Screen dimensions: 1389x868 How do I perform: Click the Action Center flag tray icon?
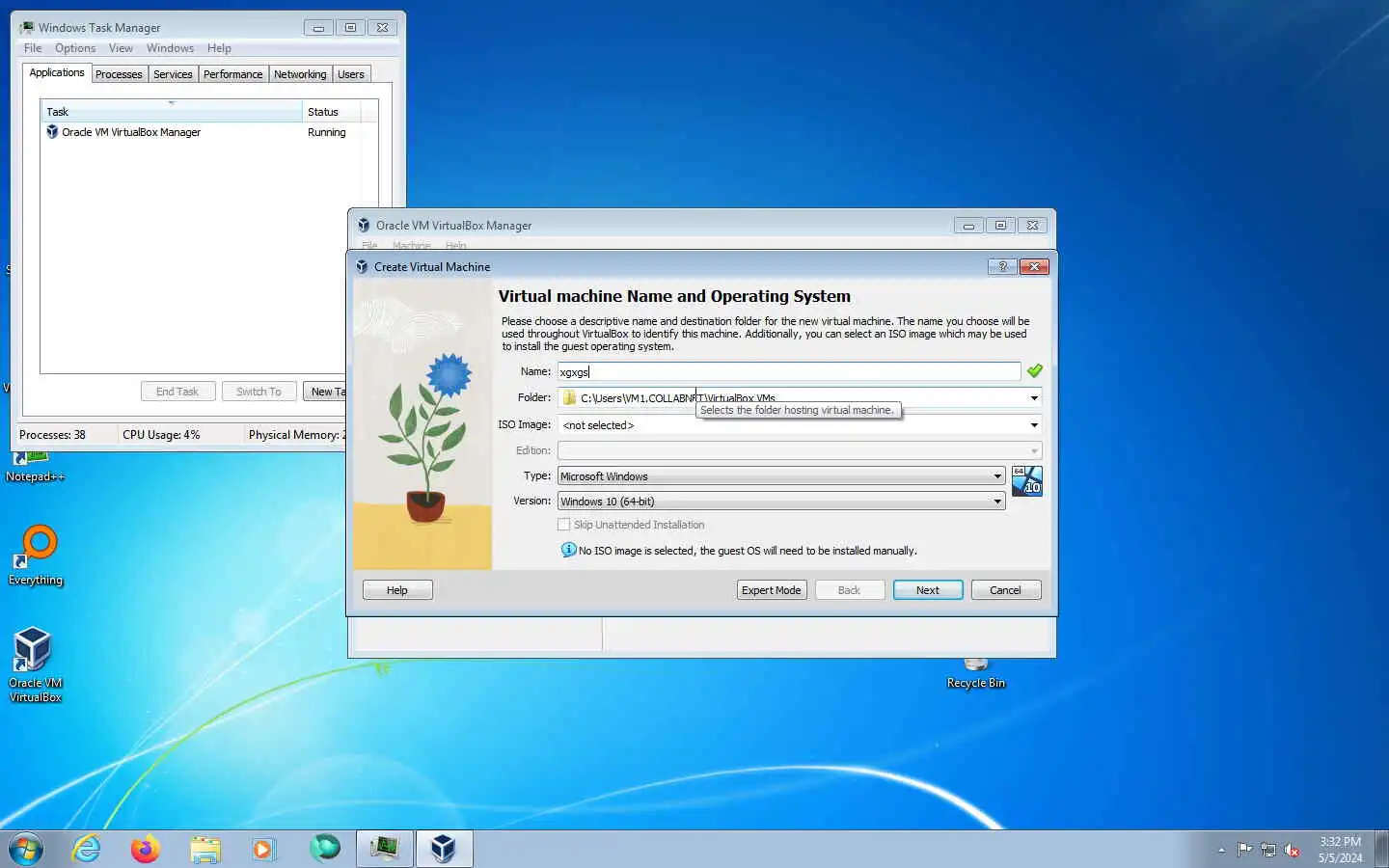(1244, 850)
